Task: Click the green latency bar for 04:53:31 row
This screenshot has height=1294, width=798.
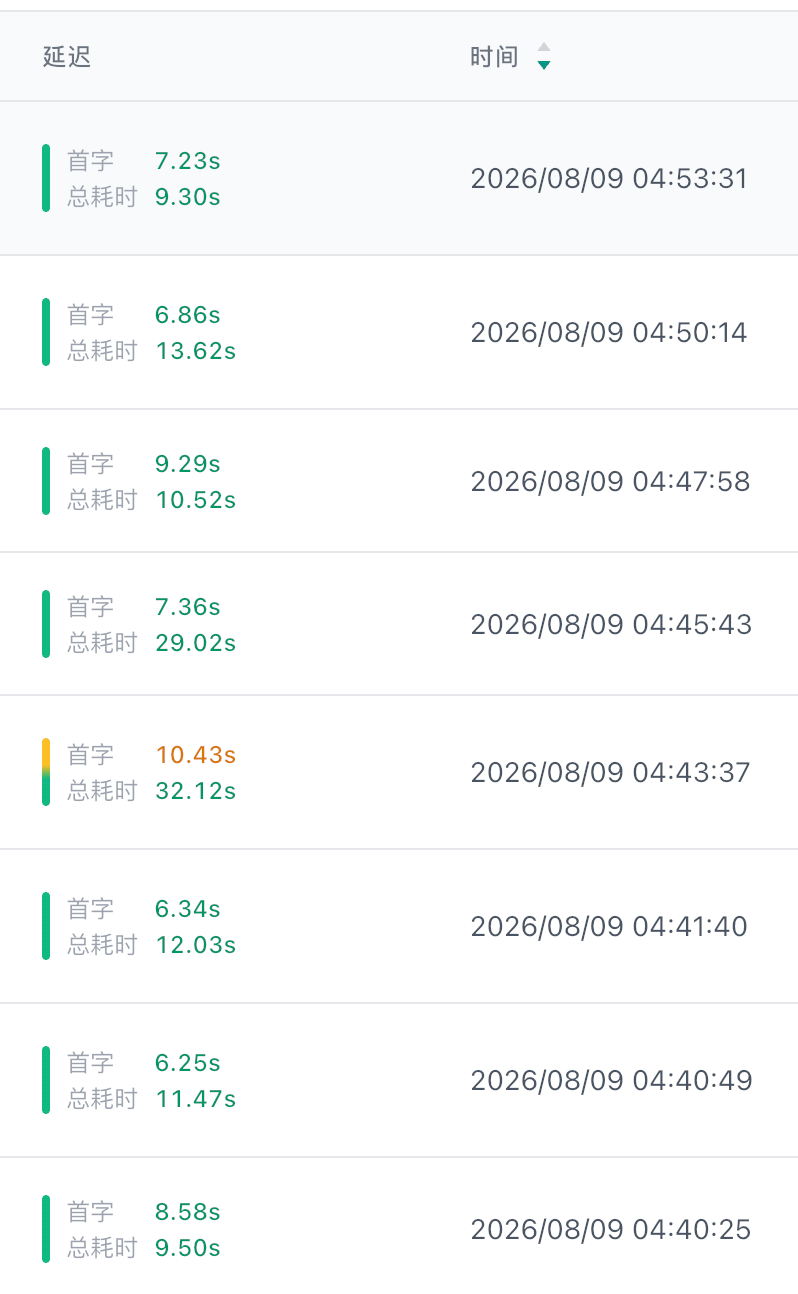Action: [46, 178]
